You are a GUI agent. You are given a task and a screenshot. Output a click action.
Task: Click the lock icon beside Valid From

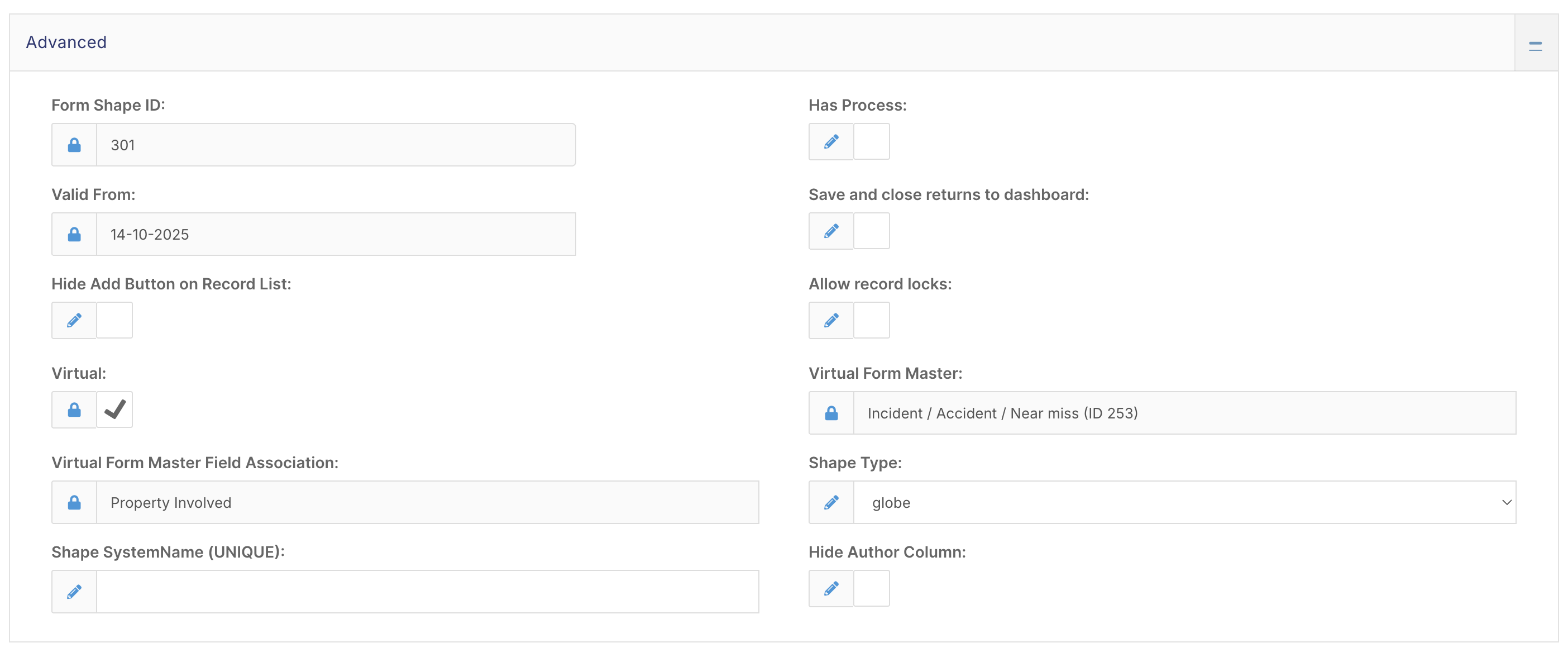[x=74, y=235]
